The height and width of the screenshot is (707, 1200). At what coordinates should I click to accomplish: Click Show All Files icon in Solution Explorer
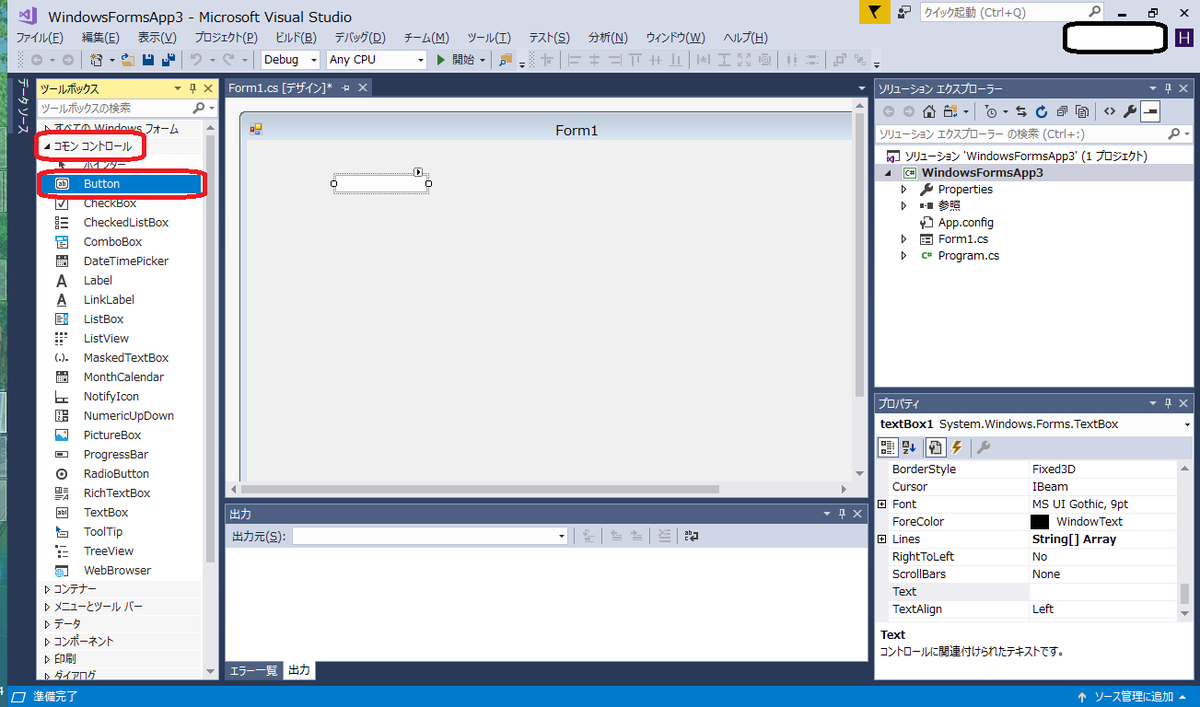click(1082, 112)
